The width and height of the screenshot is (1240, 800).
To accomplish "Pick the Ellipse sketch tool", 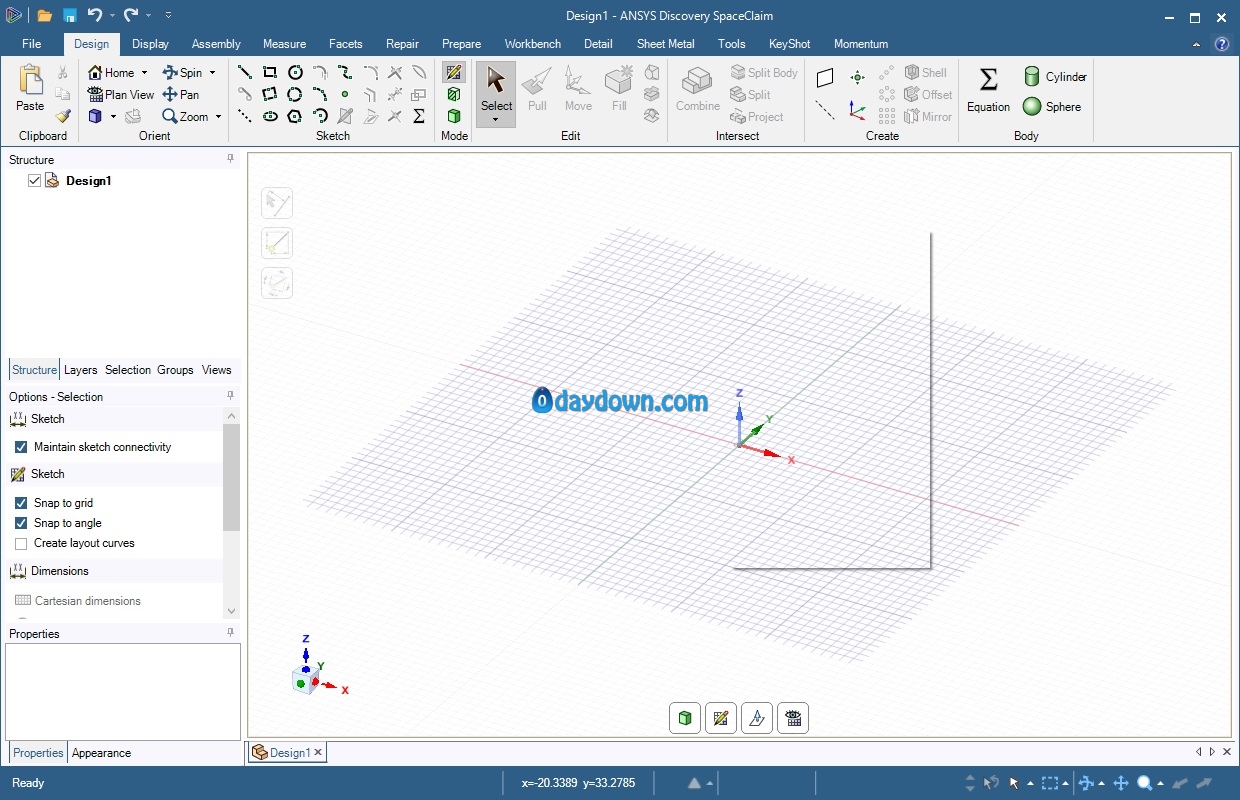I will click(270, 116).
